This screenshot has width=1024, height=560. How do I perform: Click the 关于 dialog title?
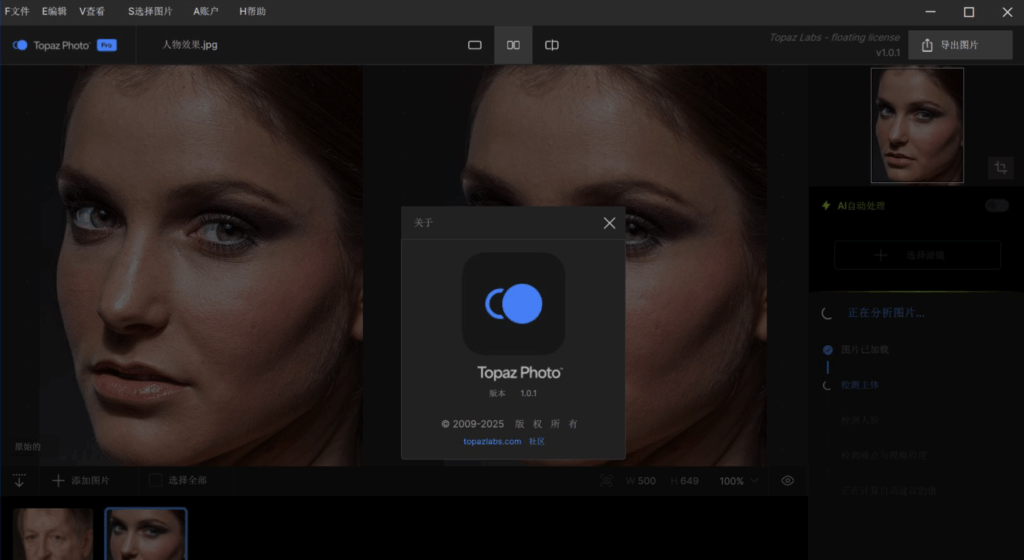(423, 223)
